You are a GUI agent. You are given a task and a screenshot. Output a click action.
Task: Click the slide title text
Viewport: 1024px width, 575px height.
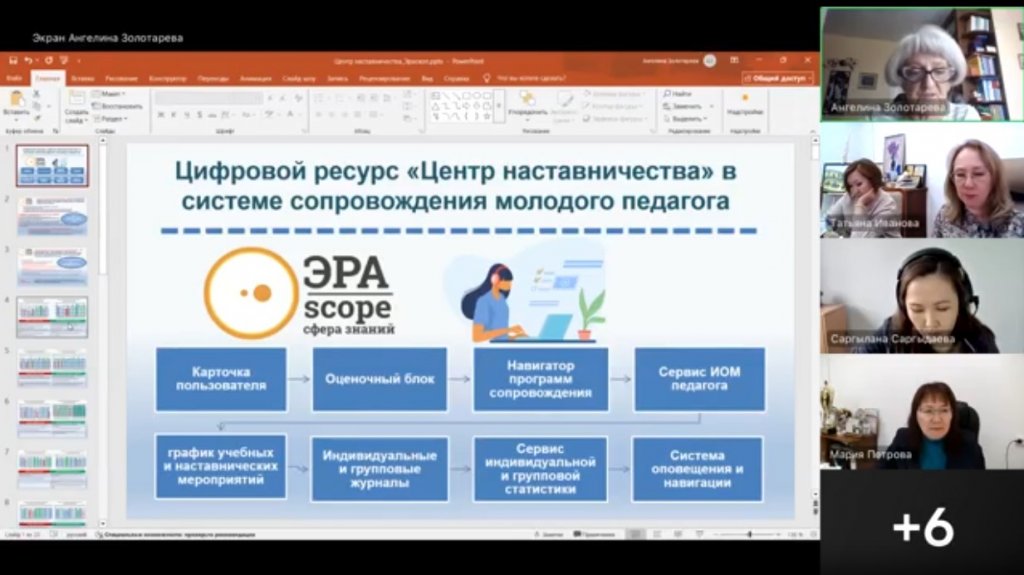tap(456, 186)
